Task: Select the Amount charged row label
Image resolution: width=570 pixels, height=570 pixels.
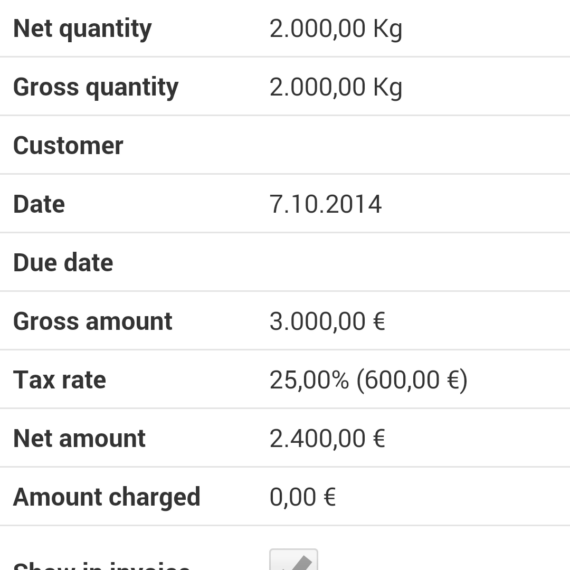Action: [107, 498]
